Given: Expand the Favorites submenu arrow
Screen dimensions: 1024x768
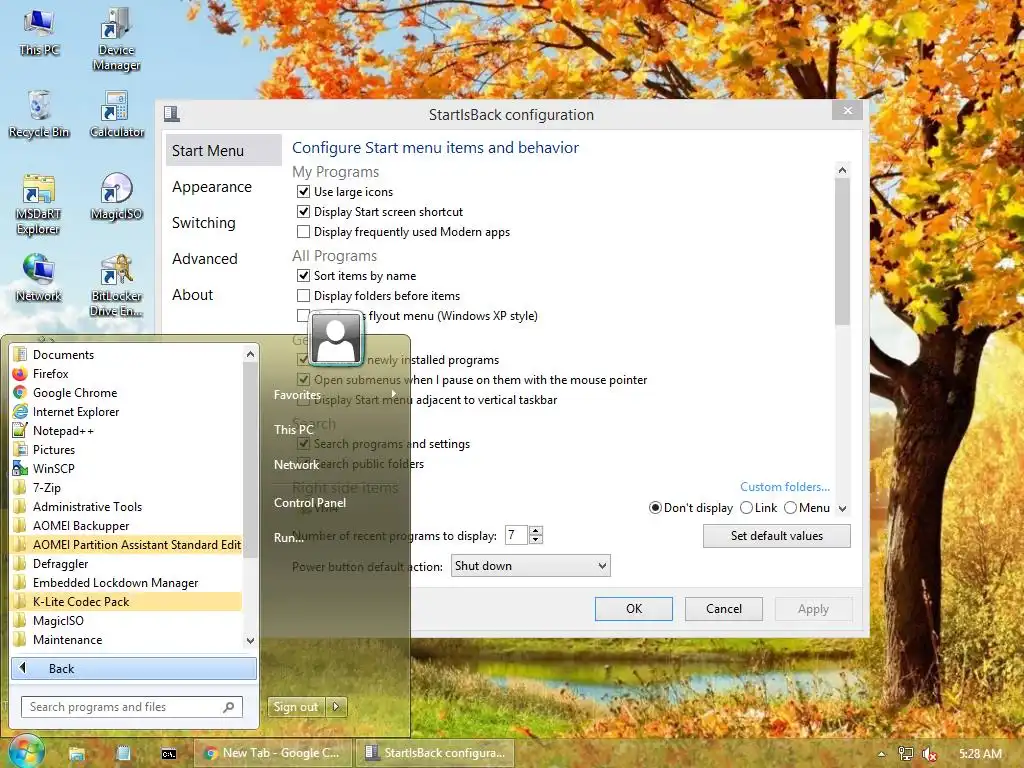Looking at the screenshot, I should click(x=394, y=394).
